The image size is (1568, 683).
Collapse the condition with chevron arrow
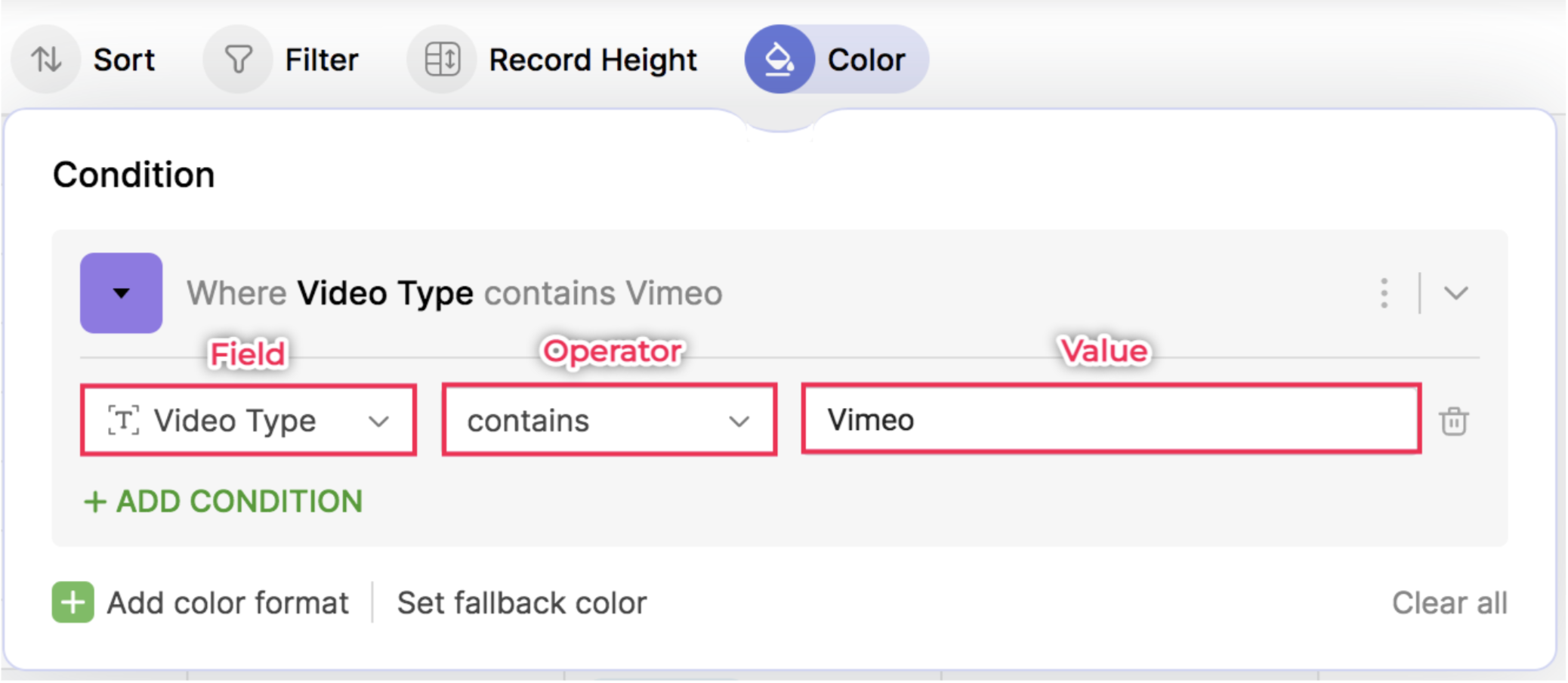point(1455,293)
